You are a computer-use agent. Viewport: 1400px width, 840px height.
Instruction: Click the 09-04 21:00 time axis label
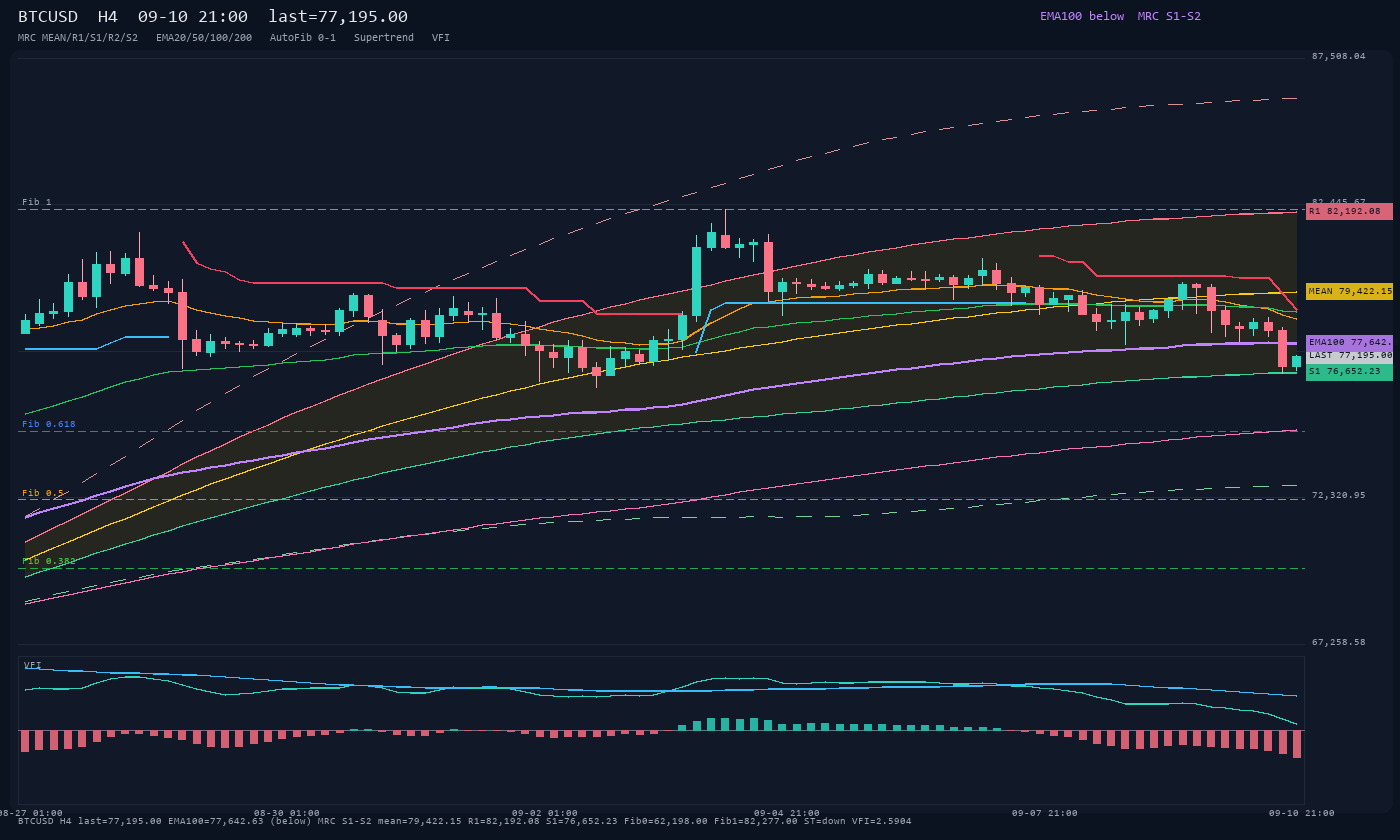pyautogui.click(x=787, y=813)
